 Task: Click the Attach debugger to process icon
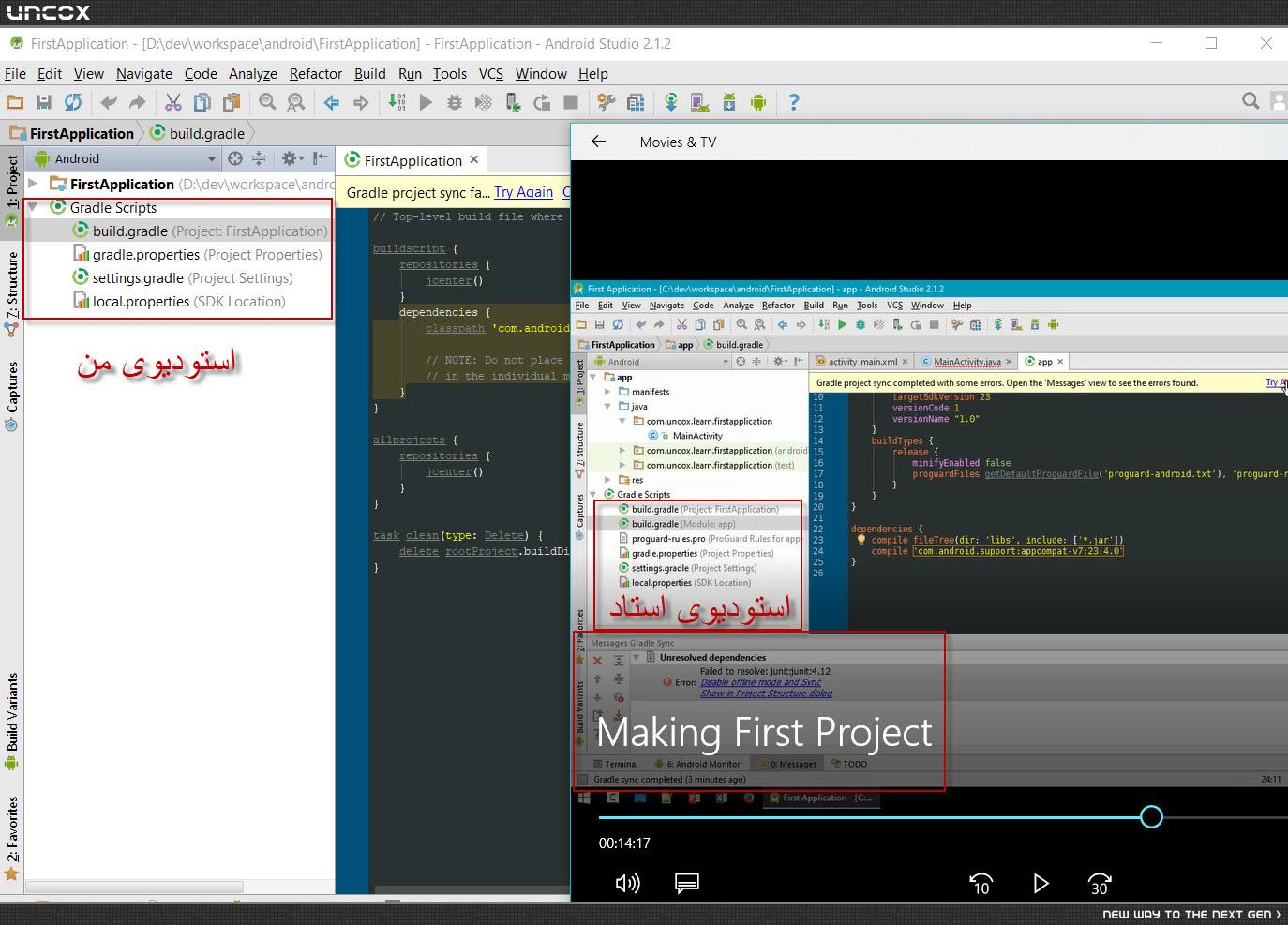click(513, 102)
